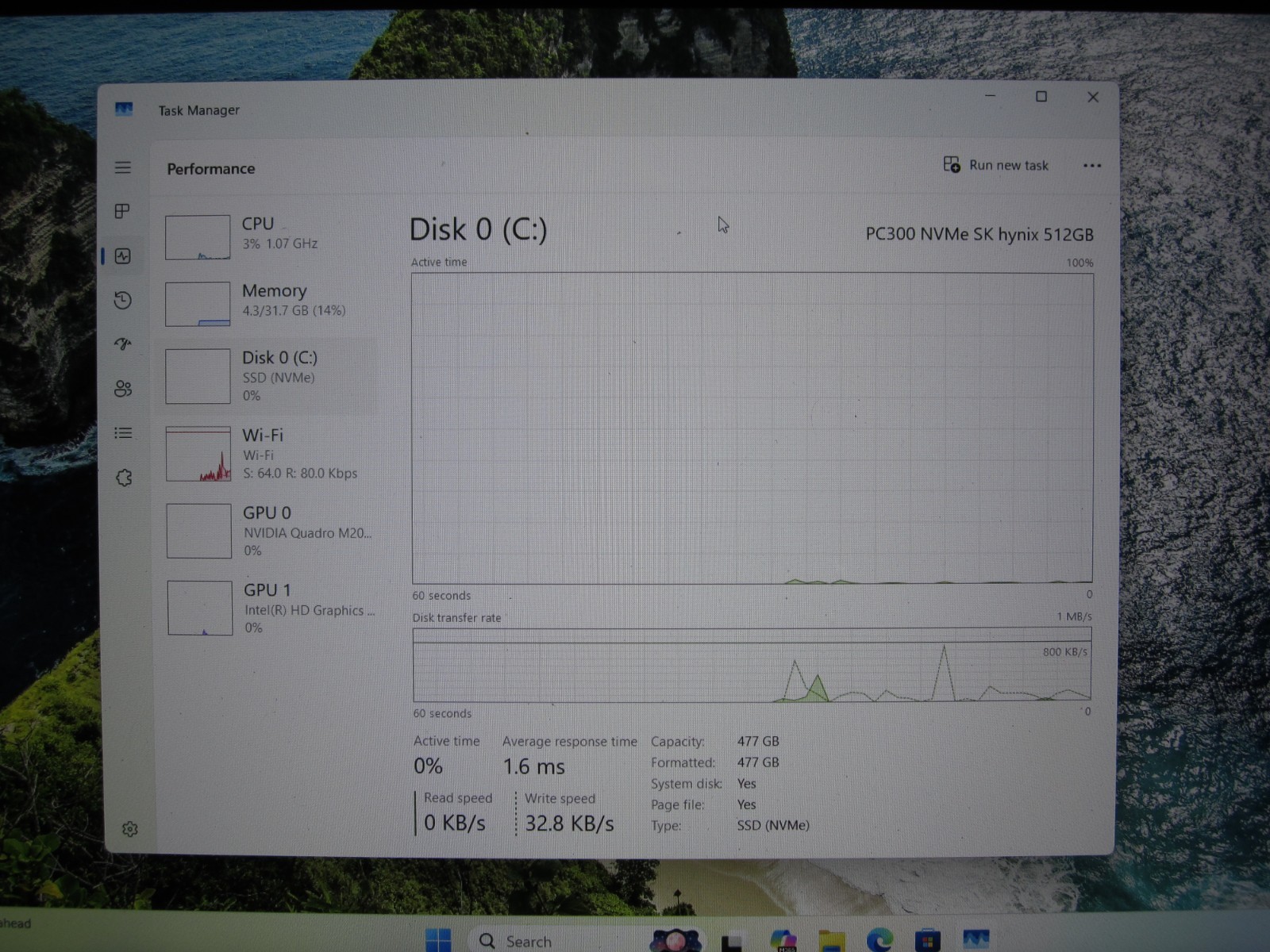This screenshot has width=1270, height=952.
Task: Click the Memory mini graph thumbnail
Action: coord(198,304)
